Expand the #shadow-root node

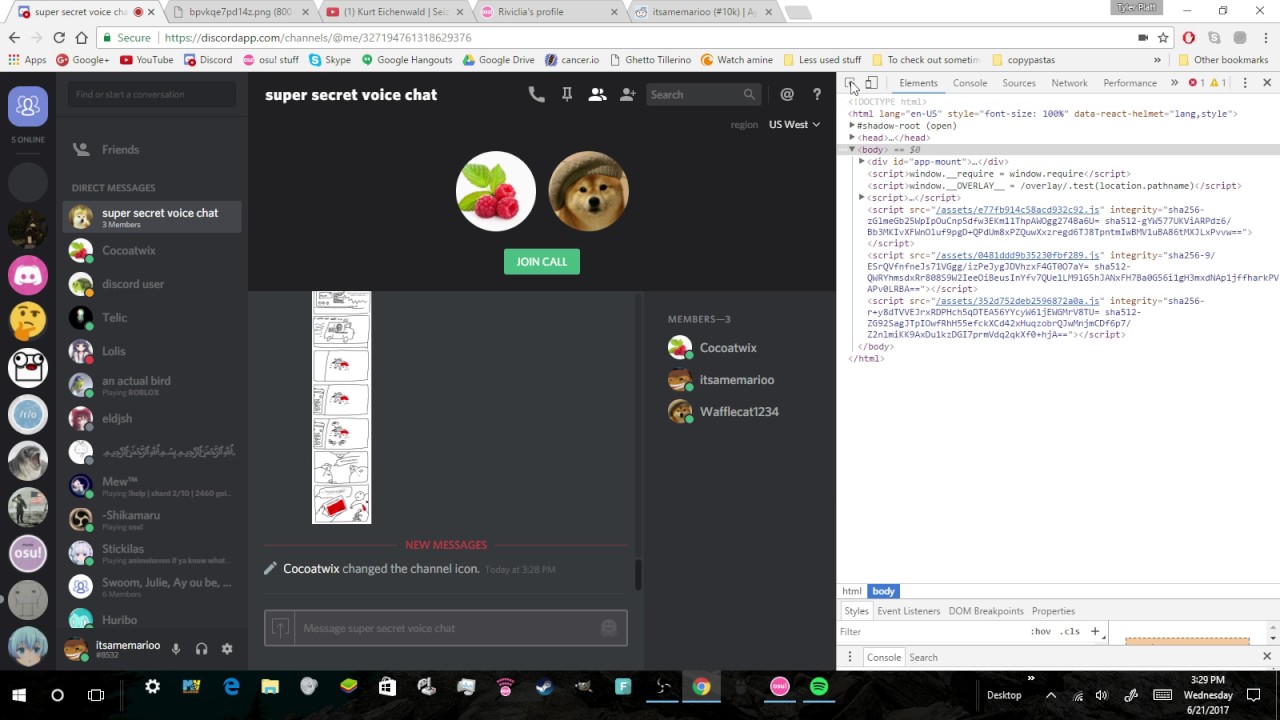click(852, 126)
